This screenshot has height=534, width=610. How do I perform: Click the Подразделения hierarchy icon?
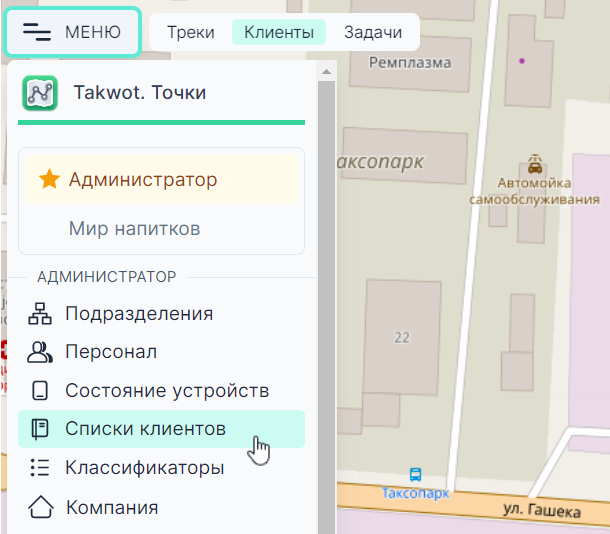coord(40,313)
